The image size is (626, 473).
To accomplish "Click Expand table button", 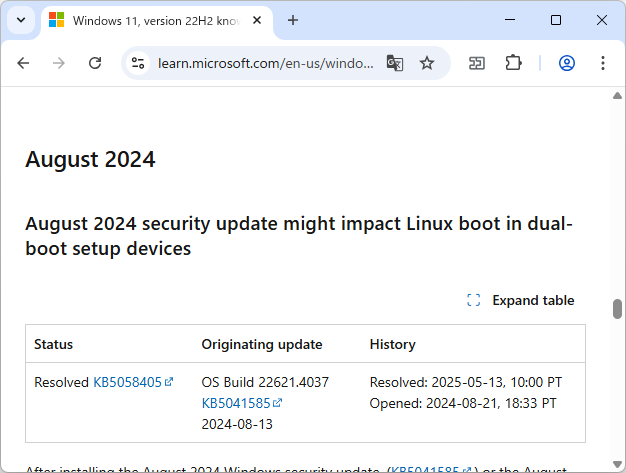I will coord(521,300).
